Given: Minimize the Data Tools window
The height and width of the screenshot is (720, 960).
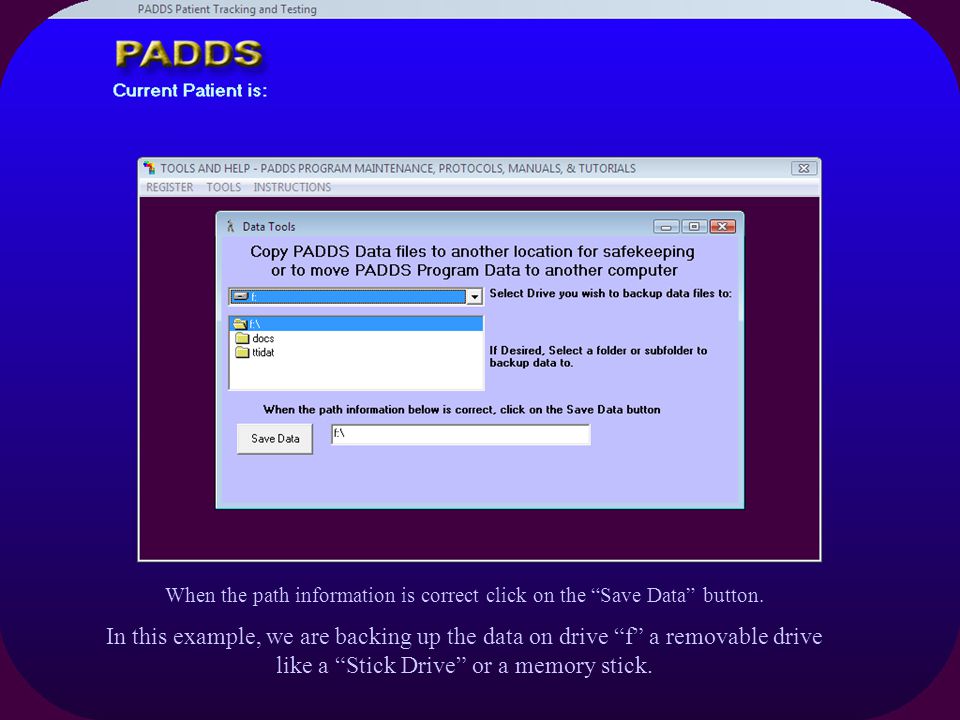Looking at the screenshot, I should coord(666,227).
